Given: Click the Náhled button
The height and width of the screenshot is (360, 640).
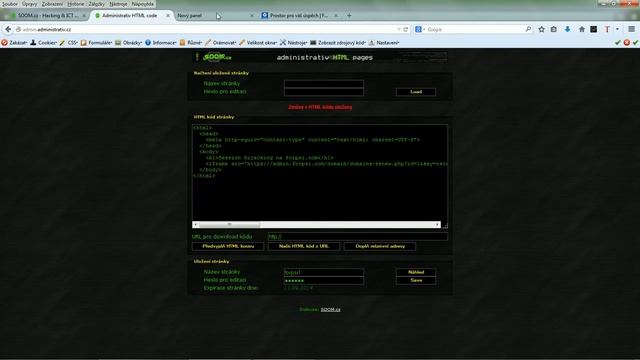Looking at the screenshot, I should [416, 272].
